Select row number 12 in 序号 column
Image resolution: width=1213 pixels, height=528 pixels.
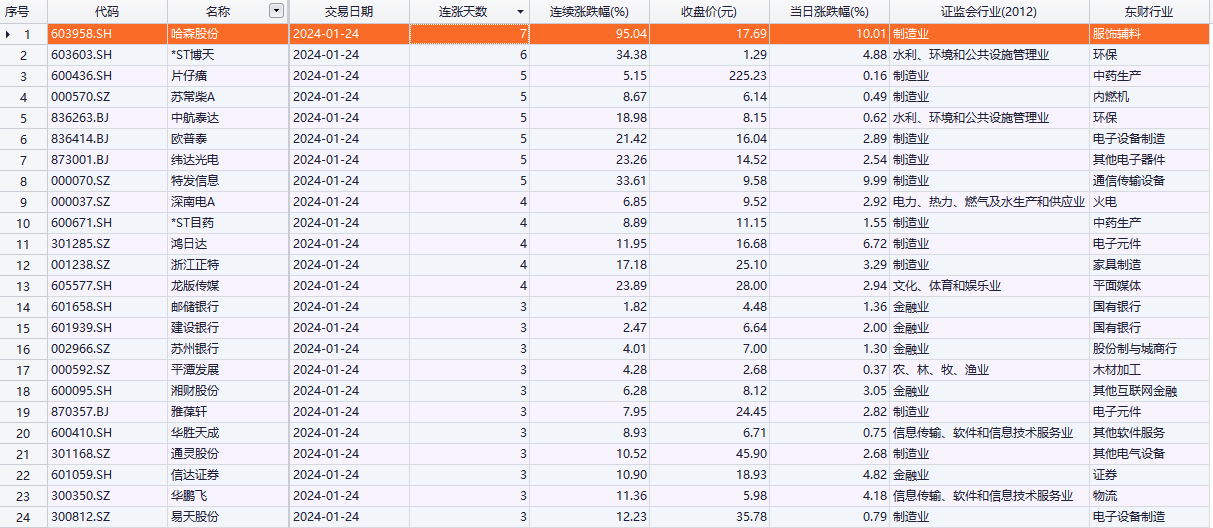[x=24, y=265]
